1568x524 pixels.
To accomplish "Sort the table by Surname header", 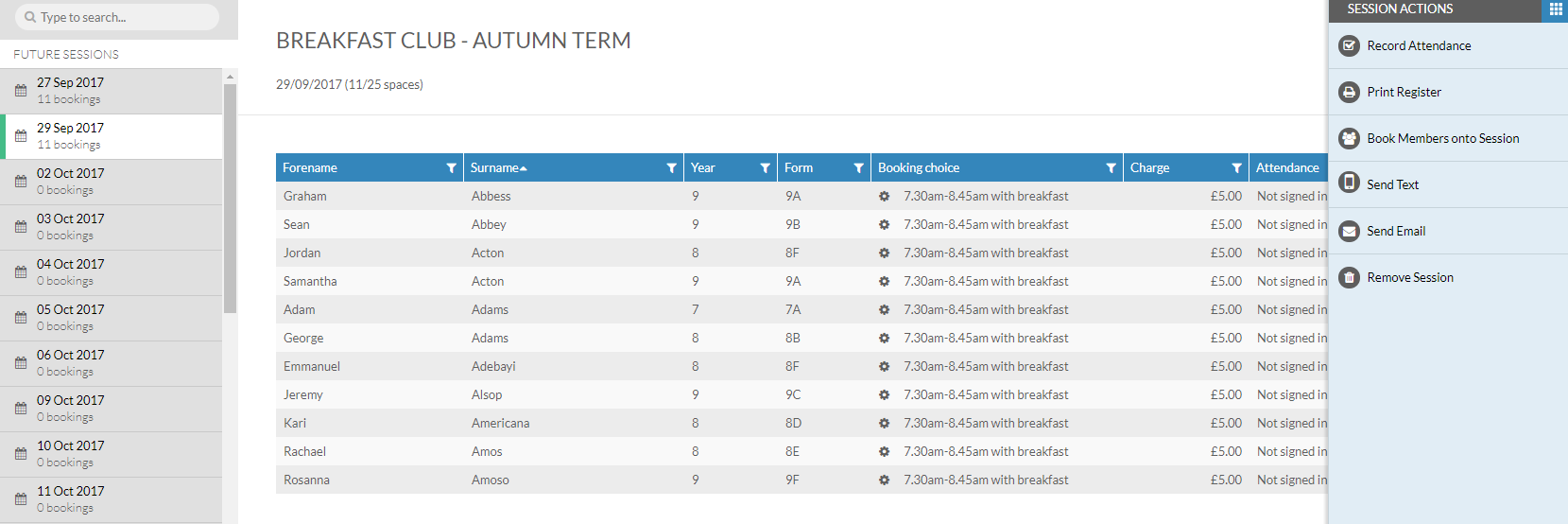I will pos(494,168).
